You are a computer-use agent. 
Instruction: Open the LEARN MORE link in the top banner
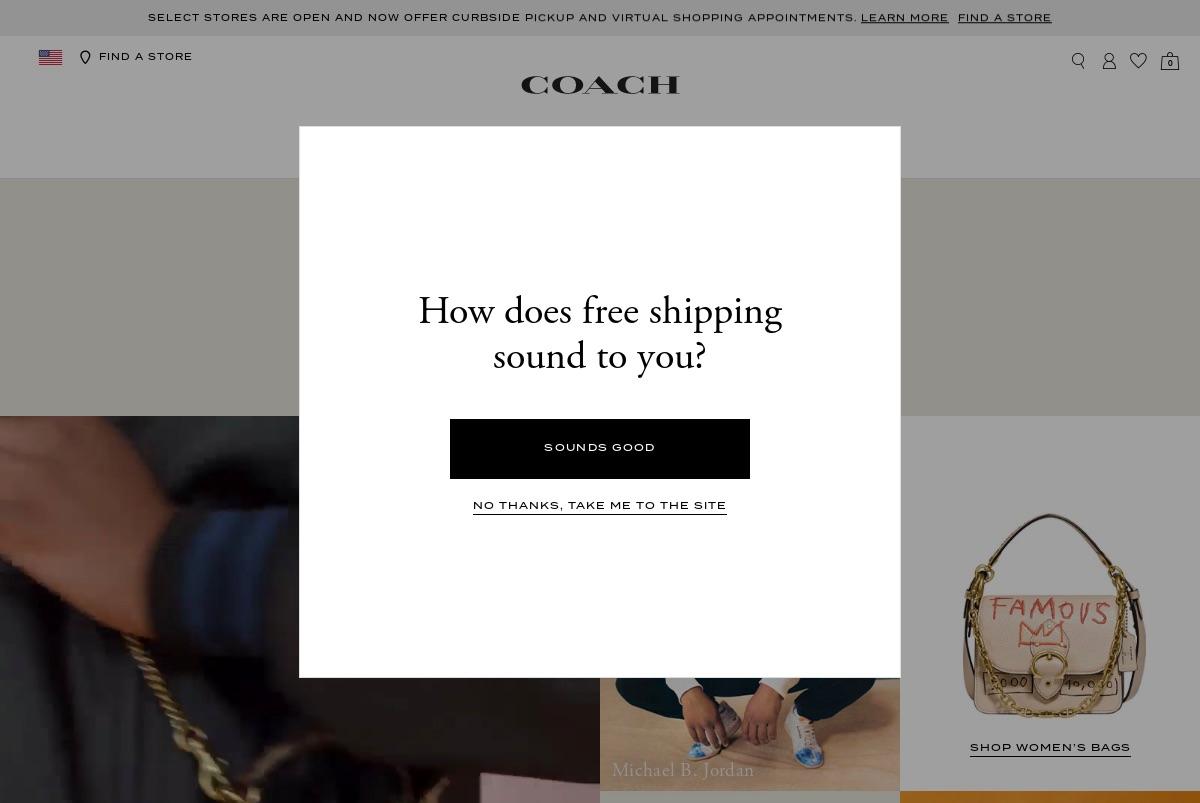904,18
